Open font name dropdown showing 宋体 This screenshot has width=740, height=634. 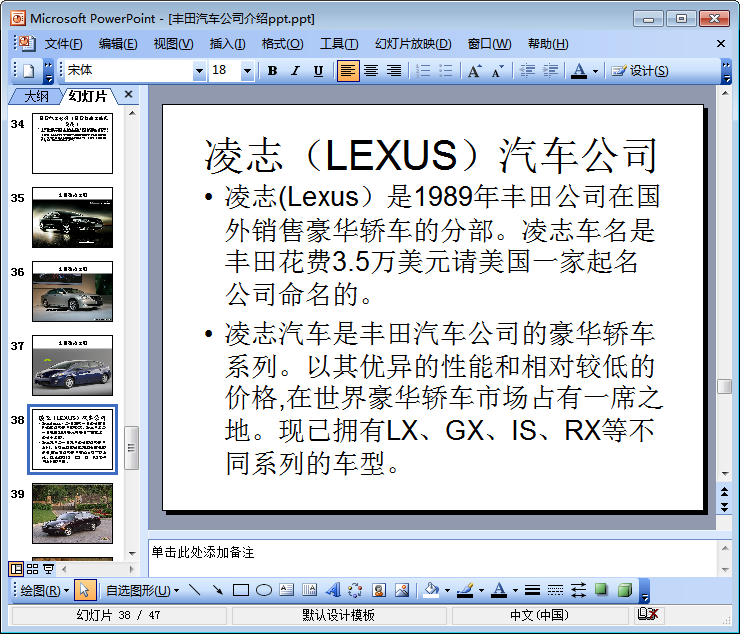(200, 71)
